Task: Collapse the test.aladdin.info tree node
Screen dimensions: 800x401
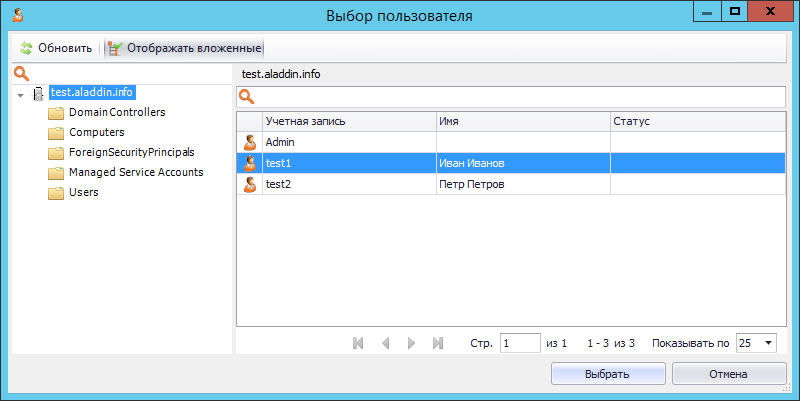Action: pyautogui.click(x=20, y=95)
